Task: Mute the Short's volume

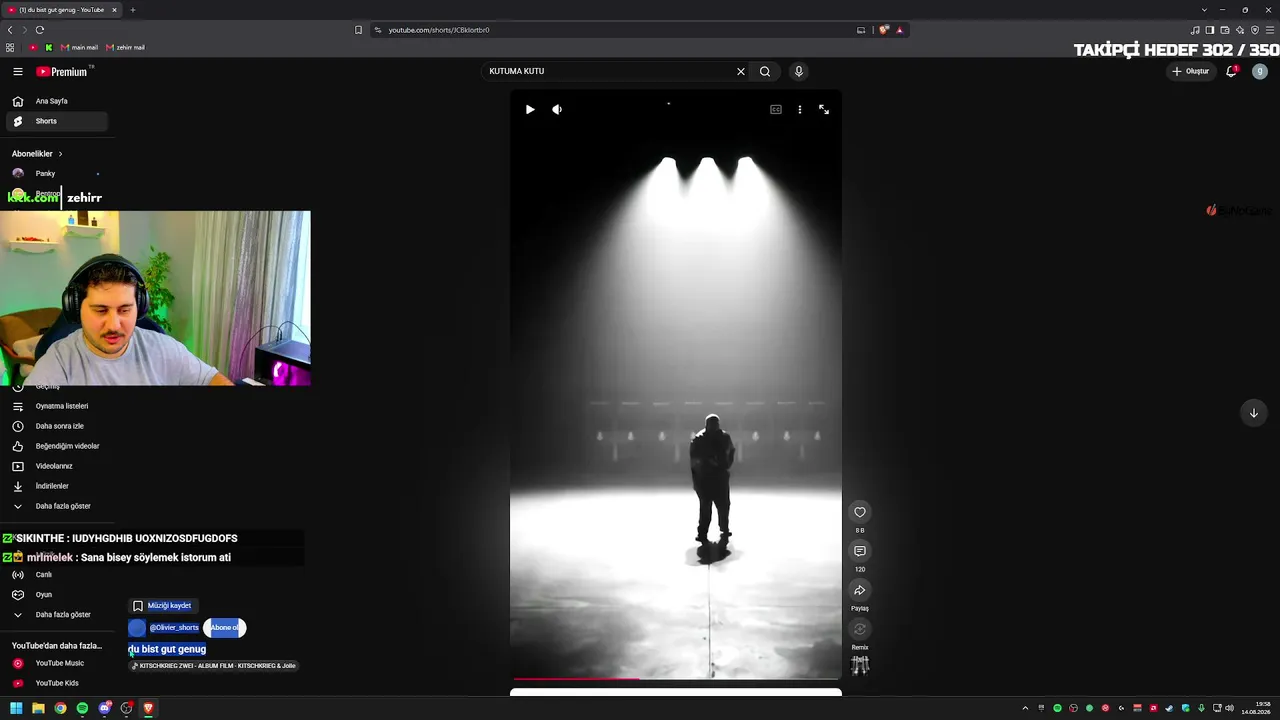Action: pyautogui.click(x=557, y=109)
